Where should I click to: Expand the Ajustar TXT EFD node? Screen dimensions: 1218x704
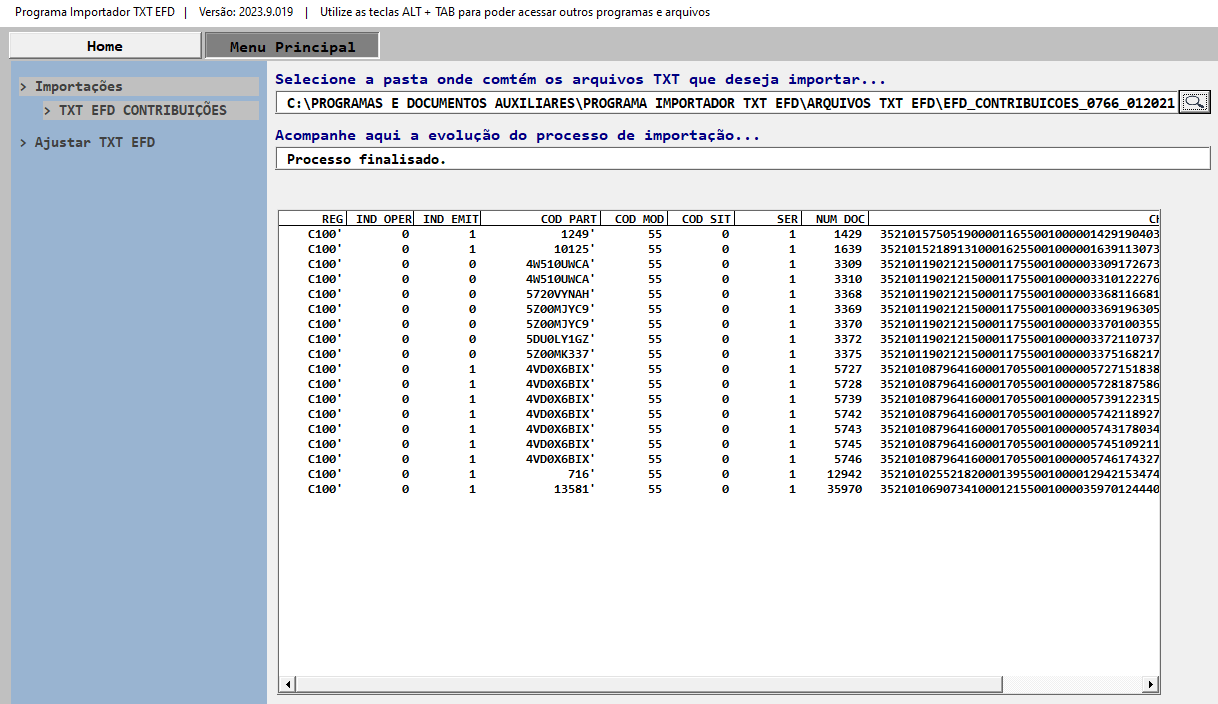click(x=88, y=142)
